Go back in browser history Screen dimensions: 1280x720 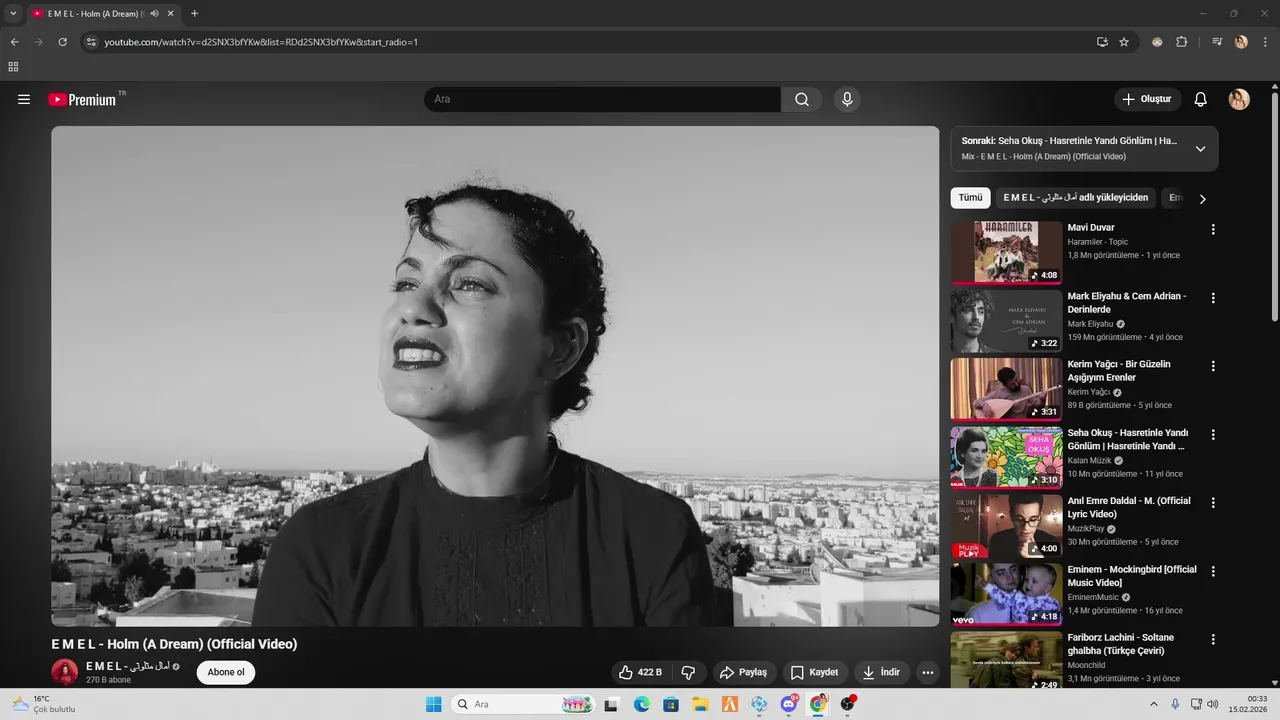[14, 42]
